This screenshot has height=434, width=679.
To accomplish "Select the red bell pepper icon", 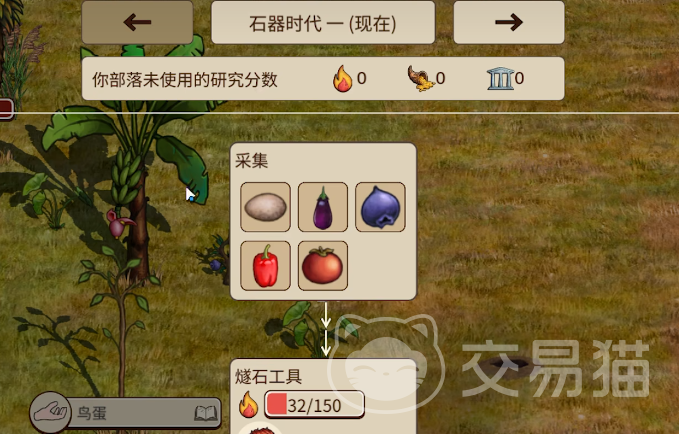I will tap(265, 266).
